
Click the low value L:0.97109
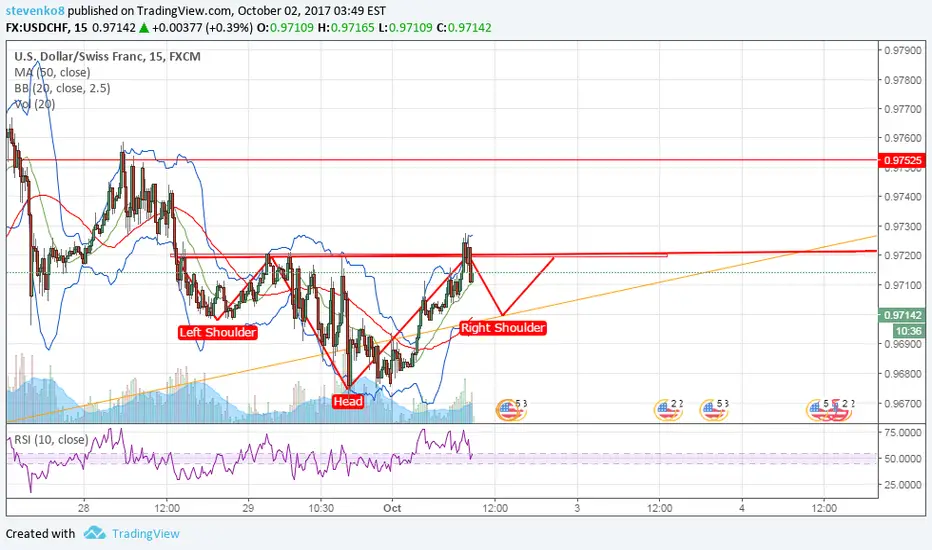[405, 27]
